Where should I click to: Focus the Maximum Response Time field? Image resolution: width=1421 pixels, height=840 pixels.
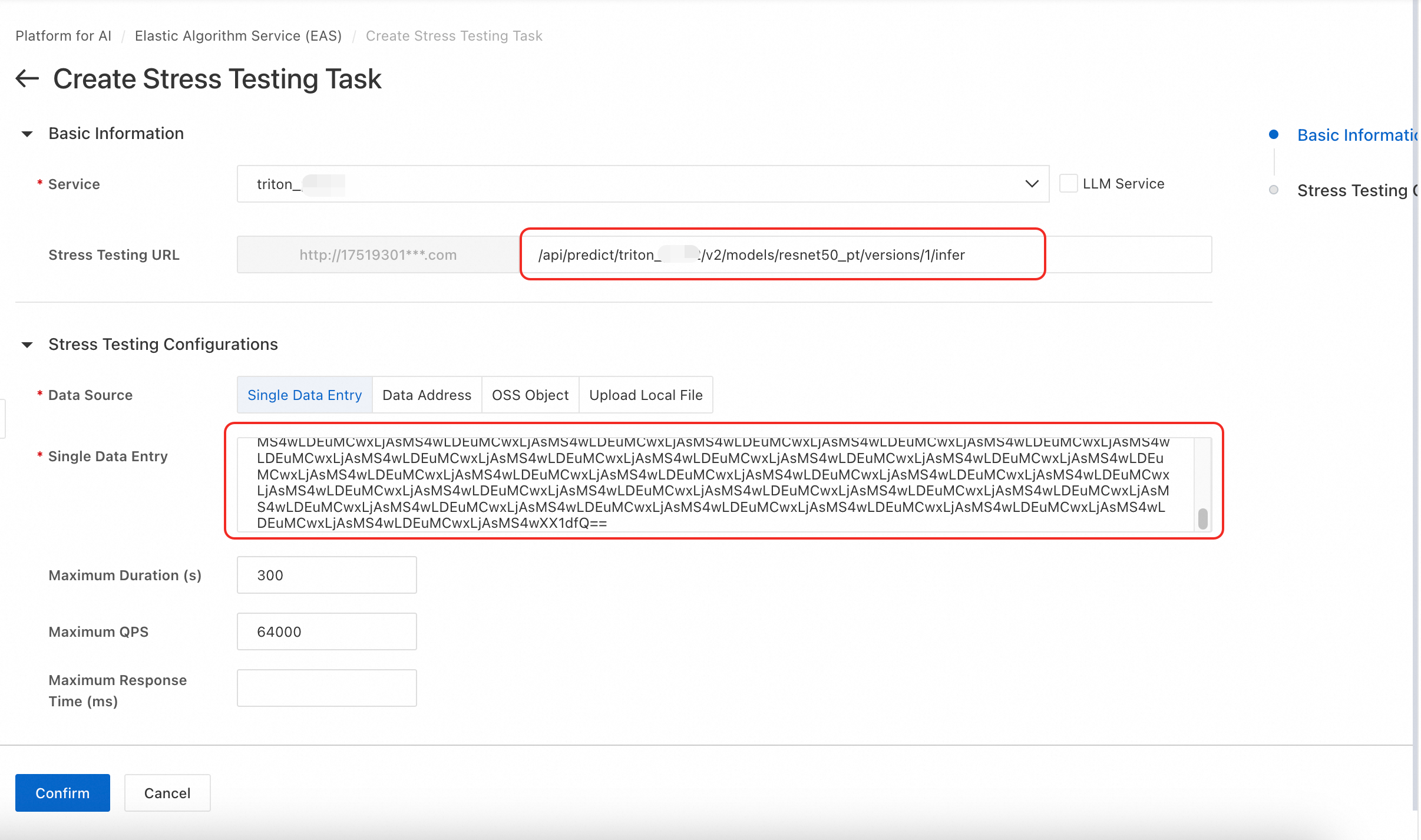[326, 688]
